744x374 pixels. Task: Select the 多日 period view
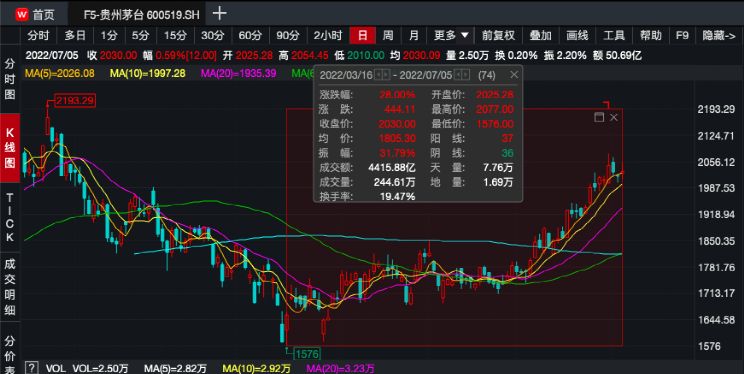75,36
